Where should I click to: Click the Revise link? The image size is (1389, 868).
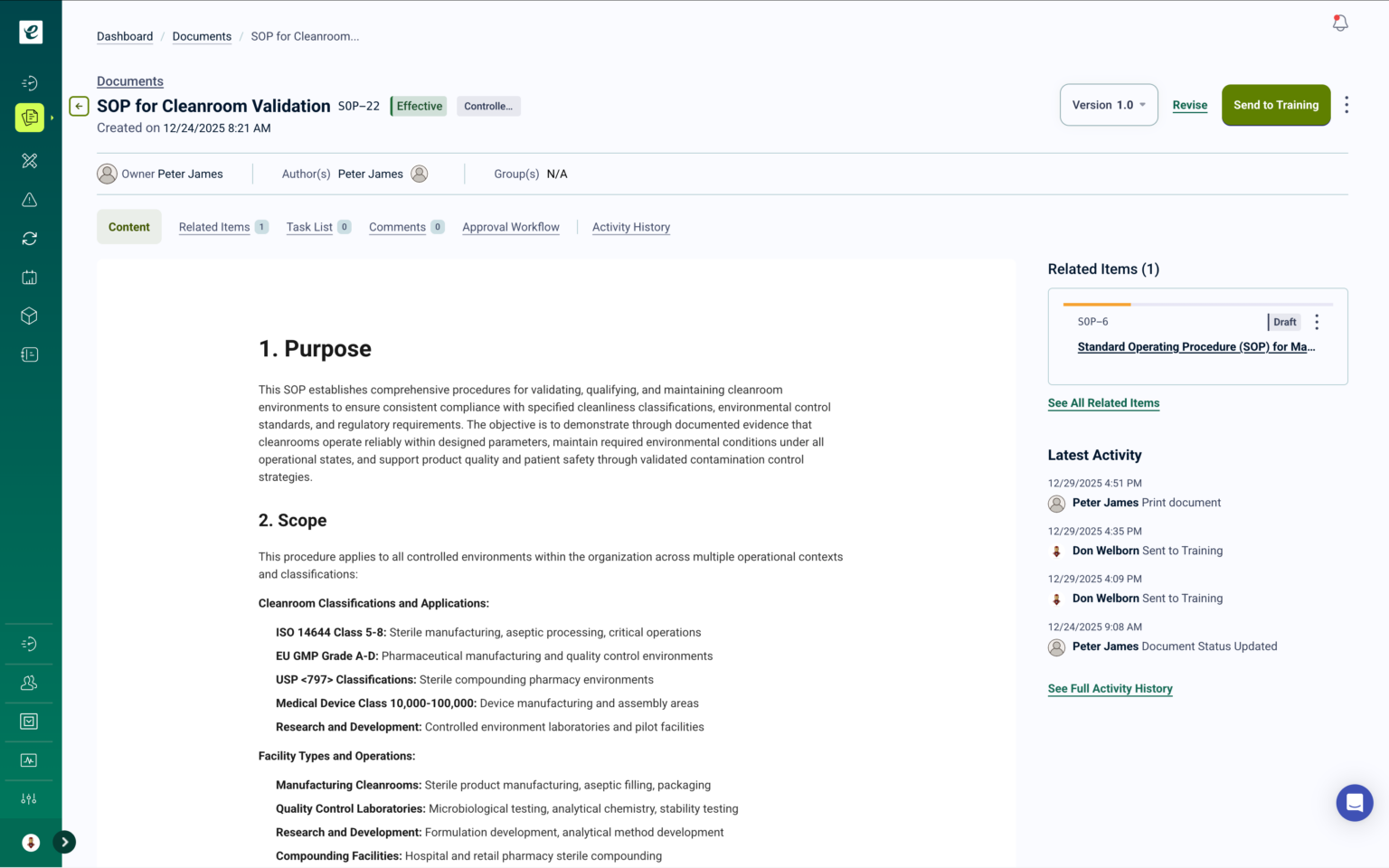[x=1189, y=105]
